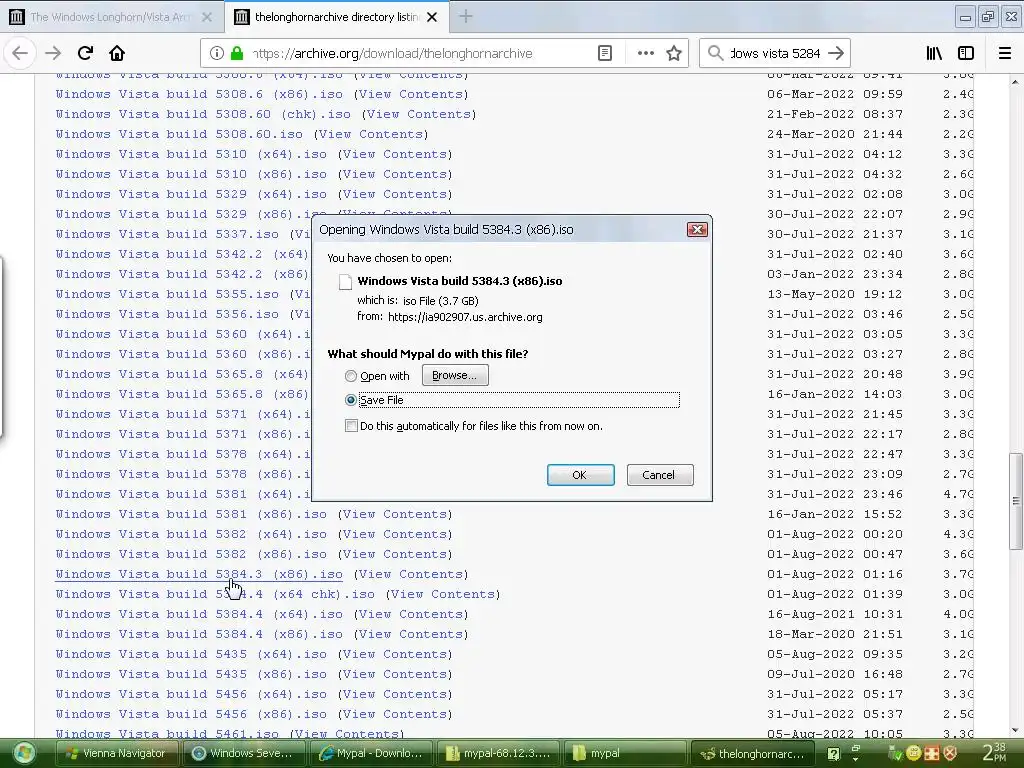Screen dimensions: 1024x768
Task: Open Windows Vista build 5329 (x64).iso link
Action: pos(191,194)
